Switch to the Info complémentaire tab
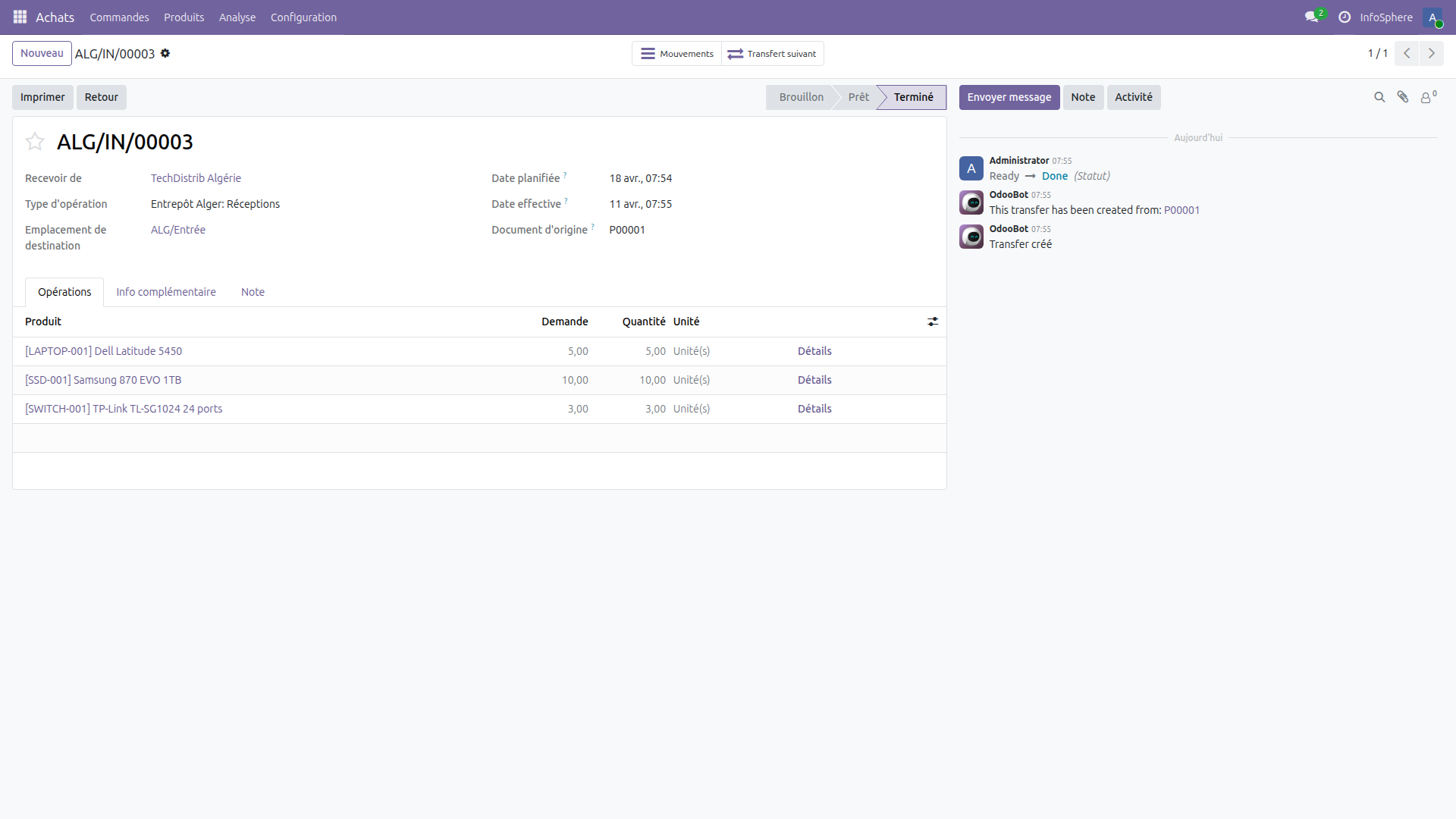Image resolution: width=1456 pixels, height=819 pixels. (x=165, y=292)
